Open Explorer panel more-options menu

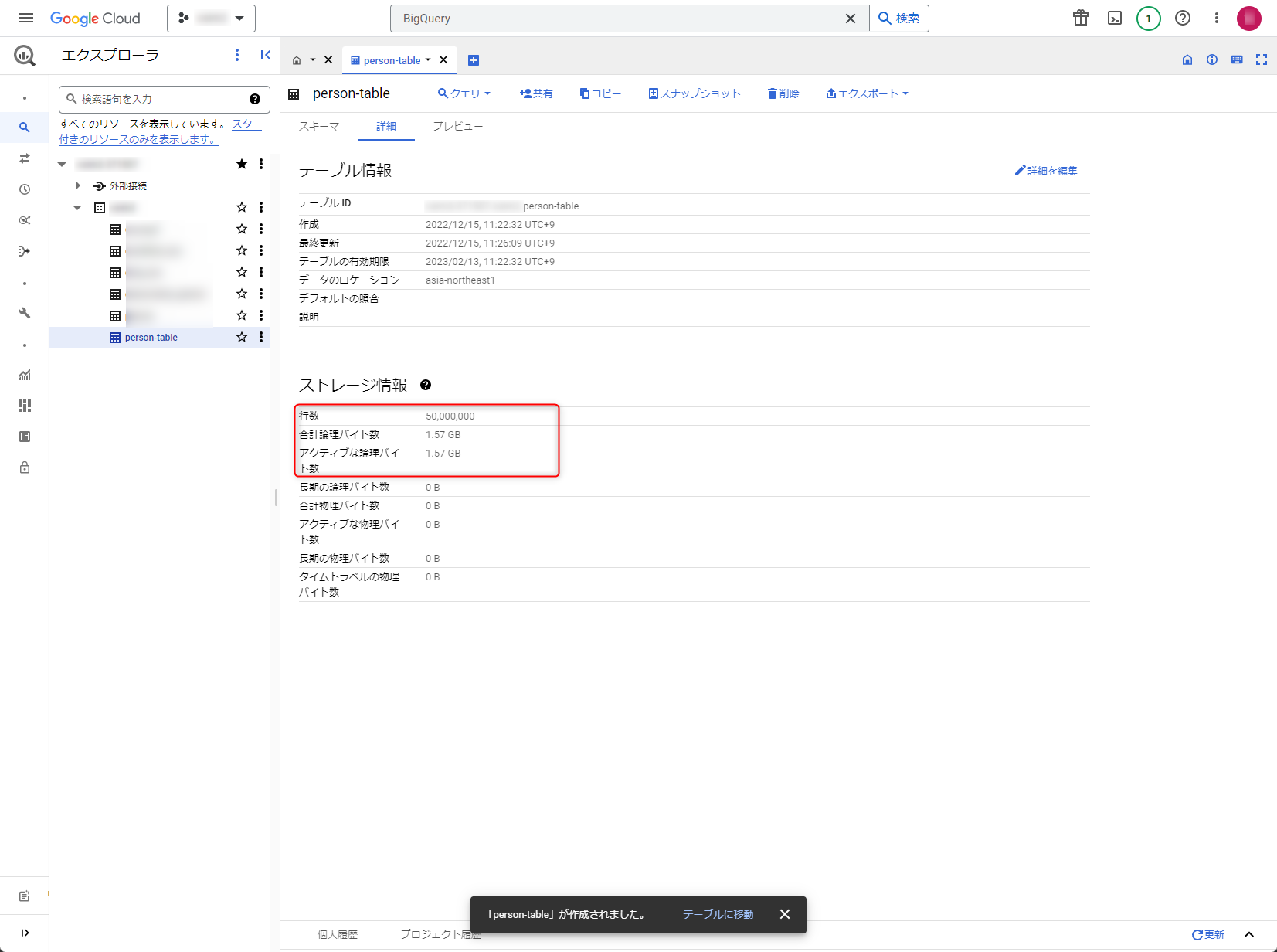tap(237, 55)
